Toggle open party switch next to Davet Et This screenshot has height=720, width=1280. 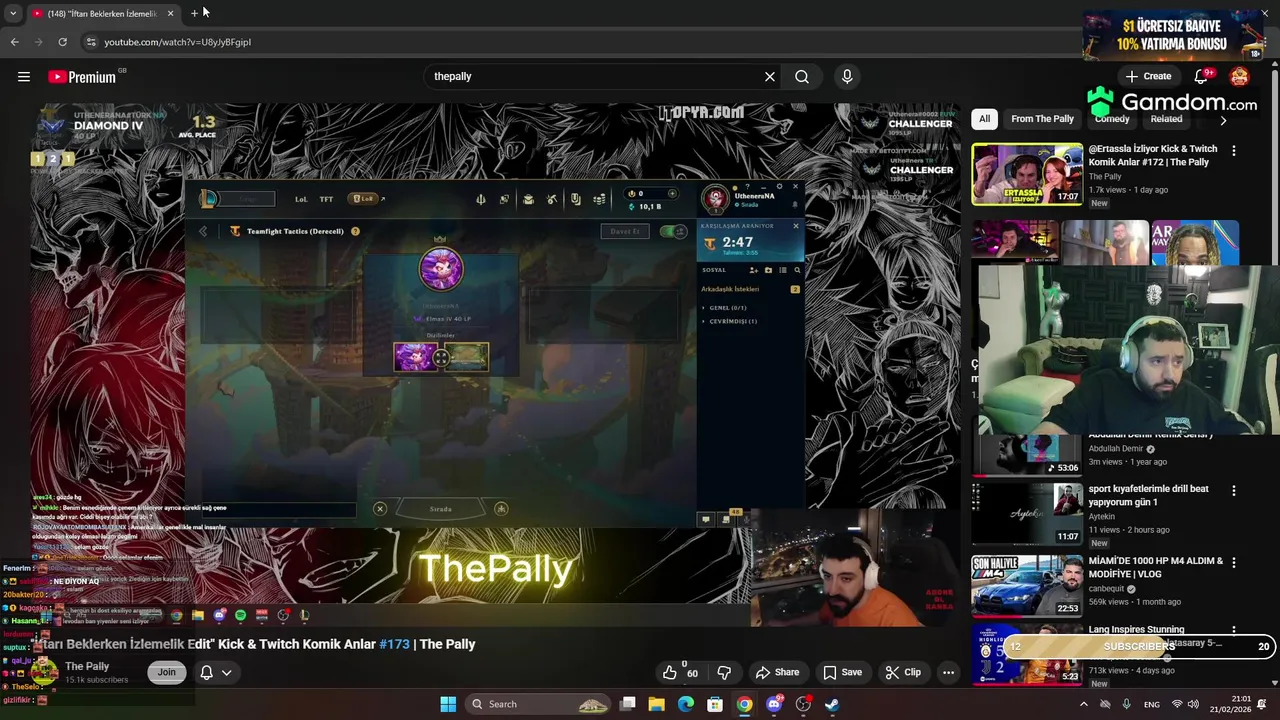click(673, 231)
